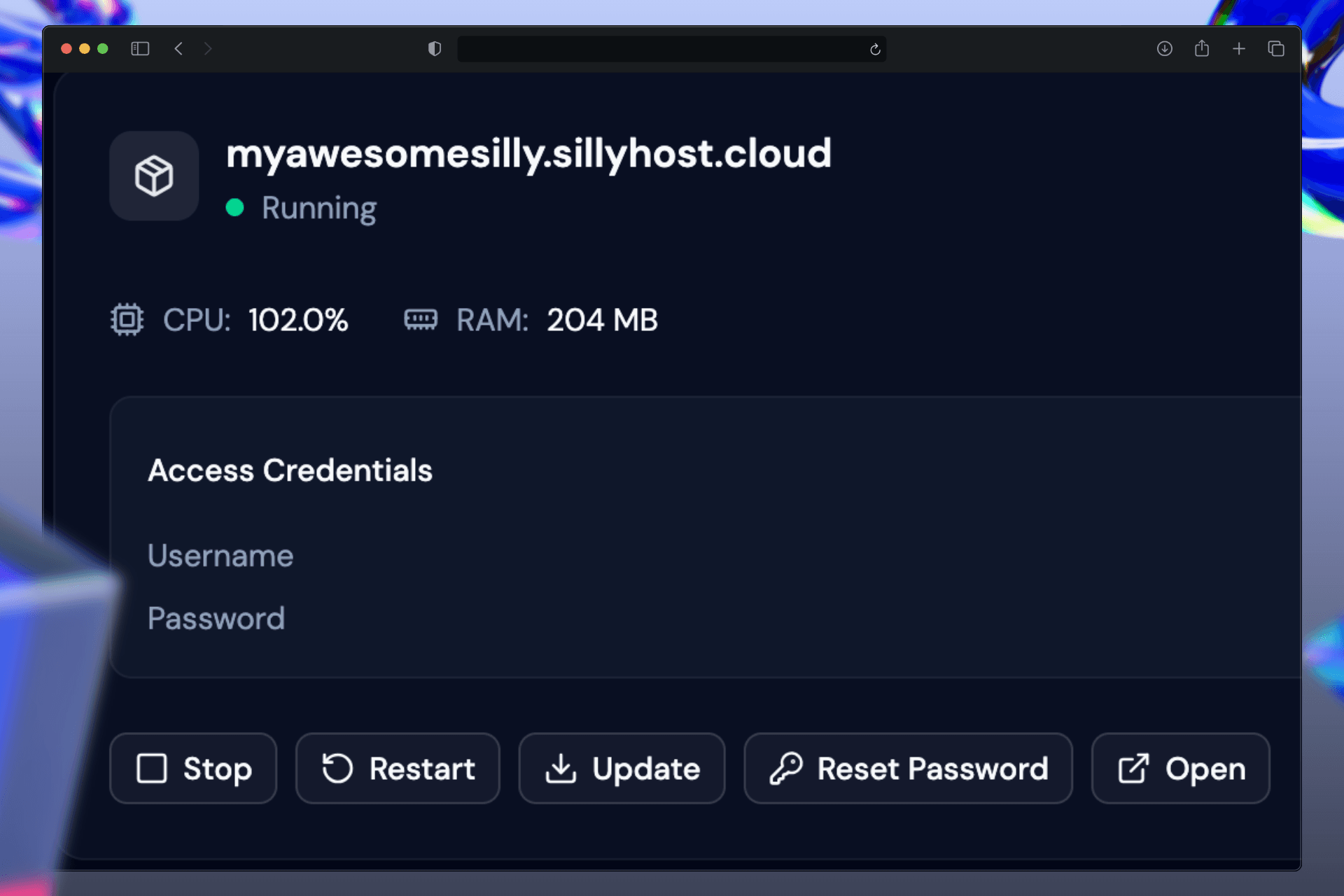The image size is (1344, 896).
Task: Click the reload icon in the address bar
Action: click(x=874, y=48)
